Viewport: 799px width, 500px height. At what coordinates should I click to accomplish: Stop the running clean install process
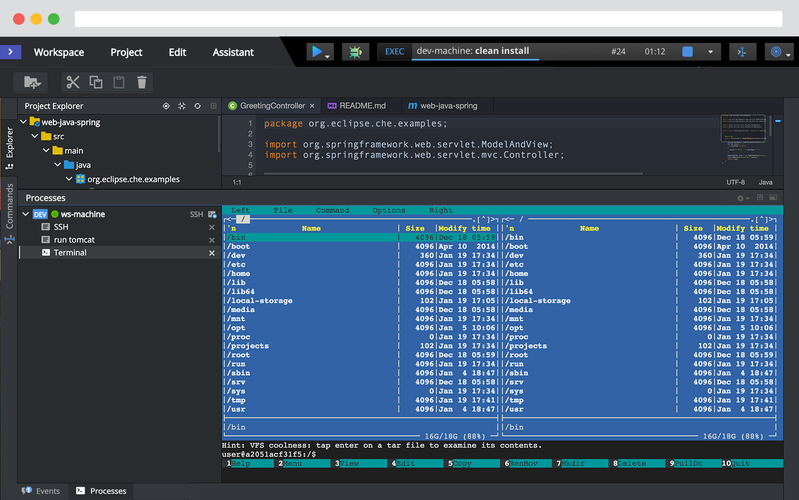[688, 52]
